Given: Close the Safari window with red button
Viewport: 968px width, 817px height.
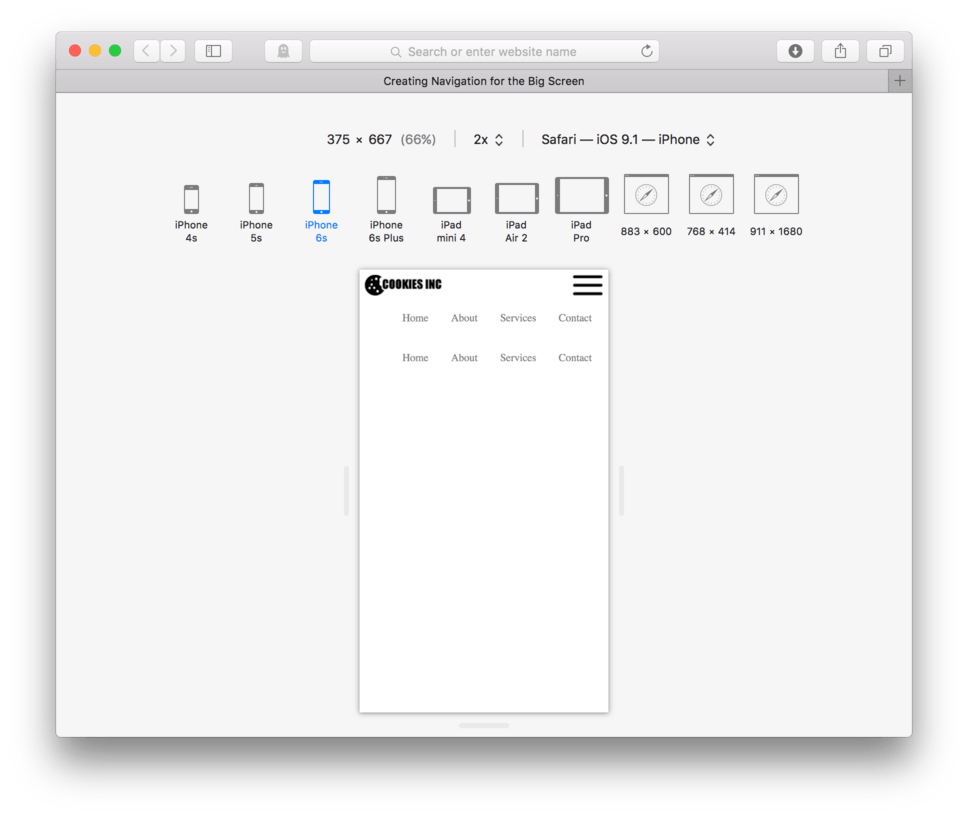Looking at the screenshot, I should coord(75,51).
